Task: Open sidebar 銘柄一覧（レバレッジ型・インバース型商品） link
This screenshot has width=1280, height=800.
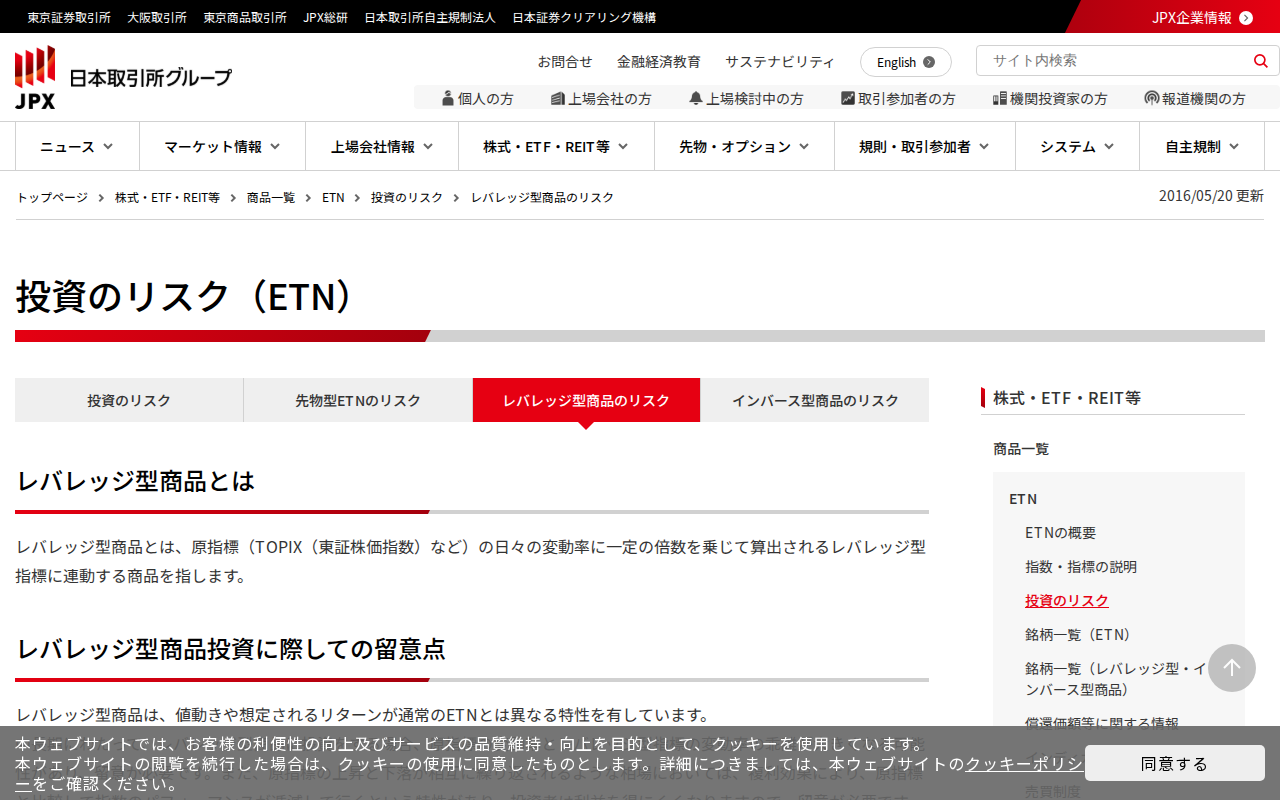Action: tap(1116, 678)
